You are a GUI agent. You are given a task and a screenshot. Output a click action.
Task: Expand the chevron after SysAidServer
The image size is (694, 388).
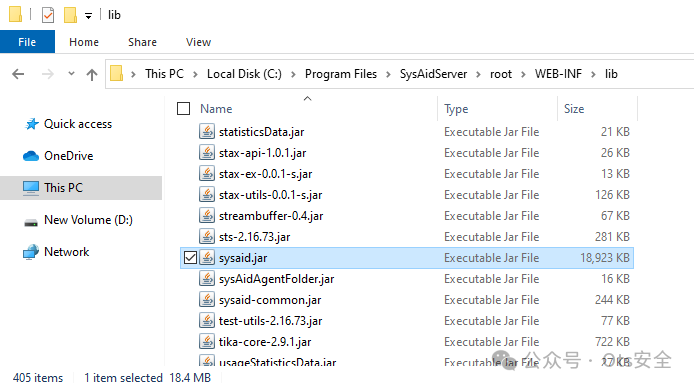(478, 74)
